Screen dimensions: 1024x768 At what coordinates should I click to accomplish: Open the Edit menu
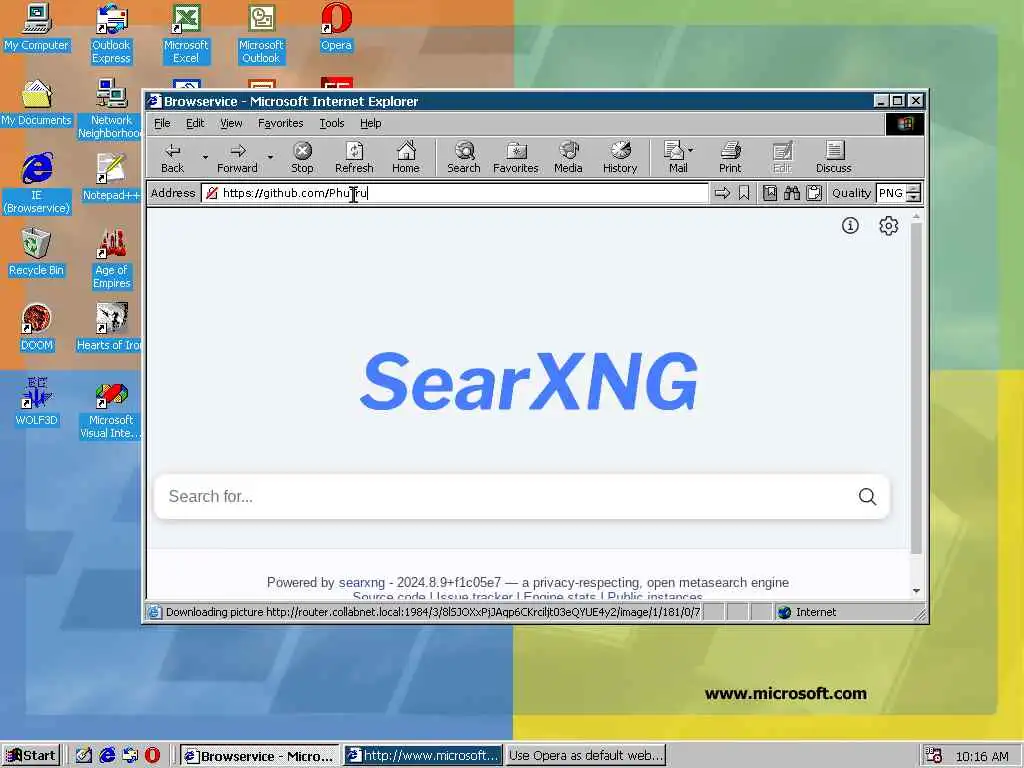195,123
